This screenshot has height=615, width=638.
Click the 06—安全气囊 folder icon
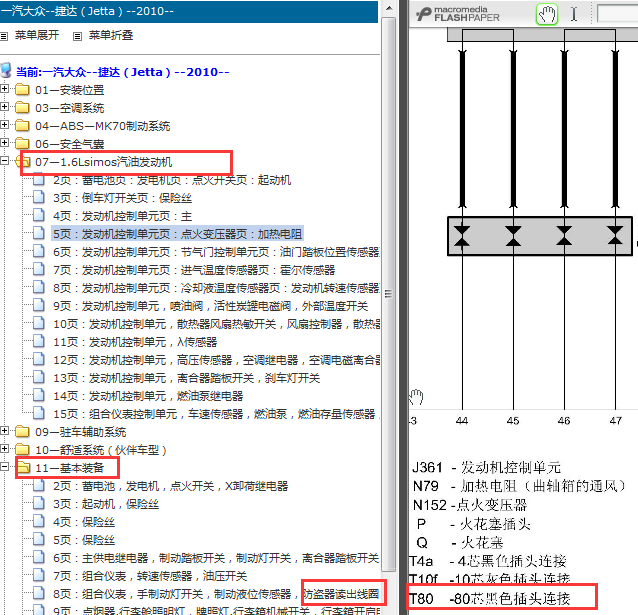click(22, 143)
